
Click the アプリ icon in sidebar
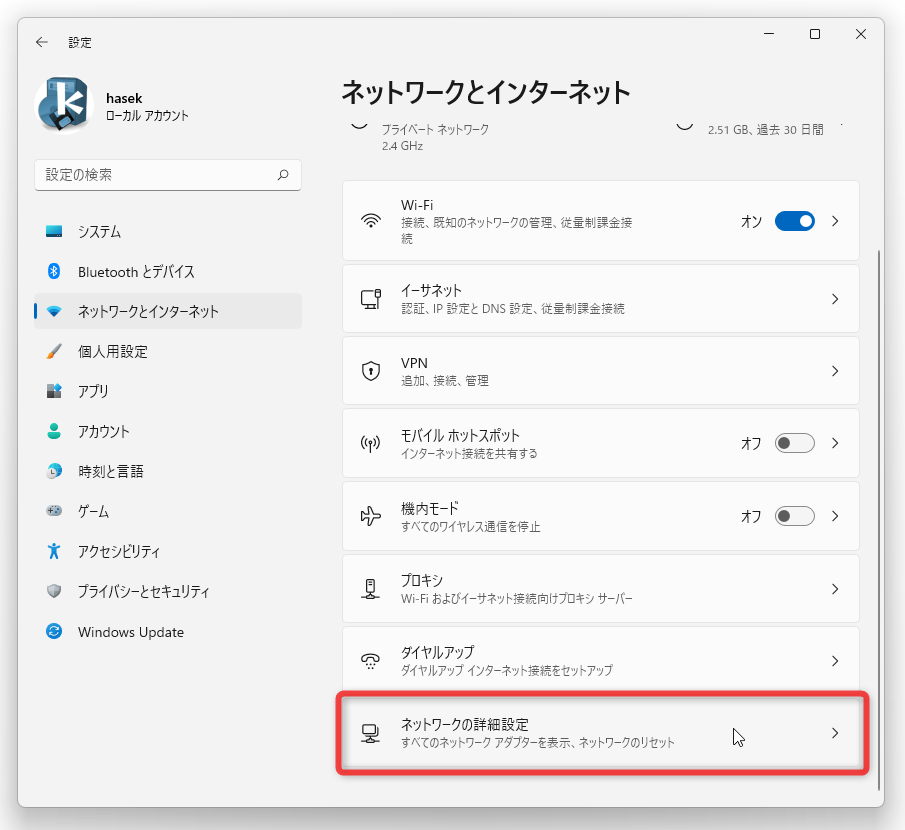coord(54,391)
